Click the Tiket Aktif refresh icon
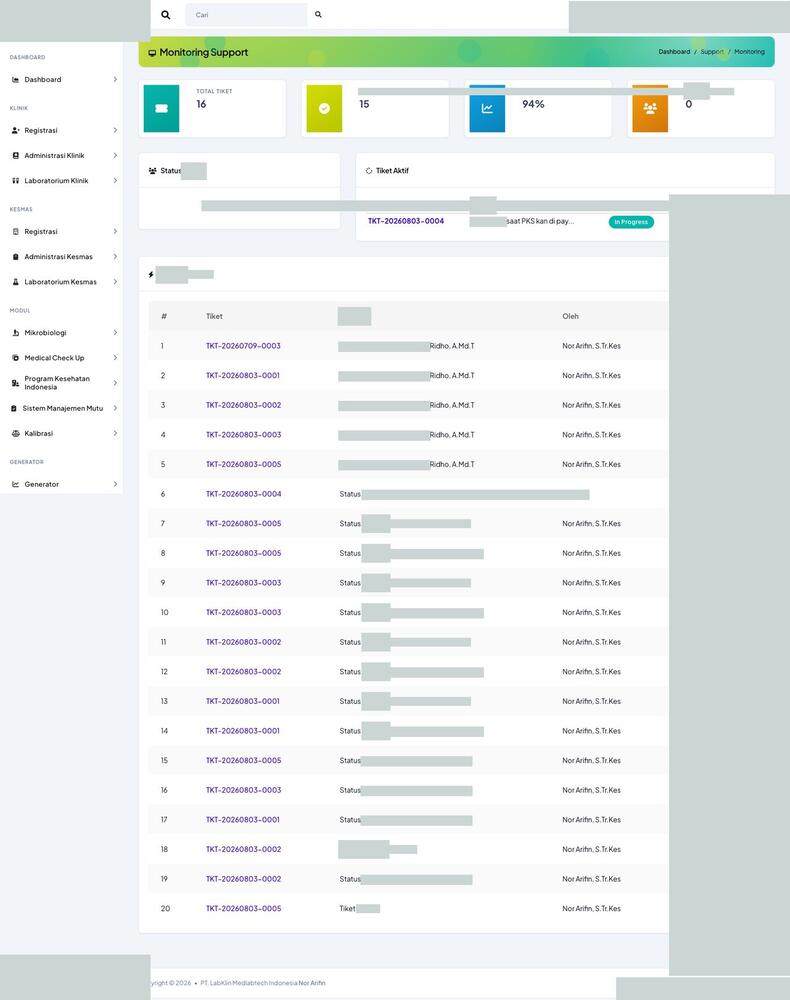This screenshot has height=1000, width=790. click(369, 171)
